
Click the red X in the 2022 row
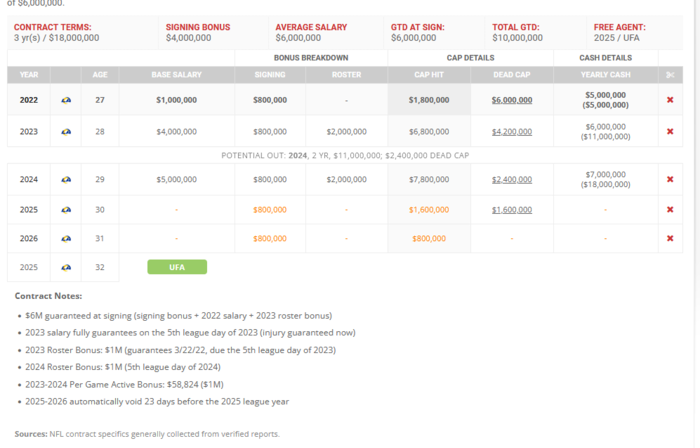pos(670,100)
